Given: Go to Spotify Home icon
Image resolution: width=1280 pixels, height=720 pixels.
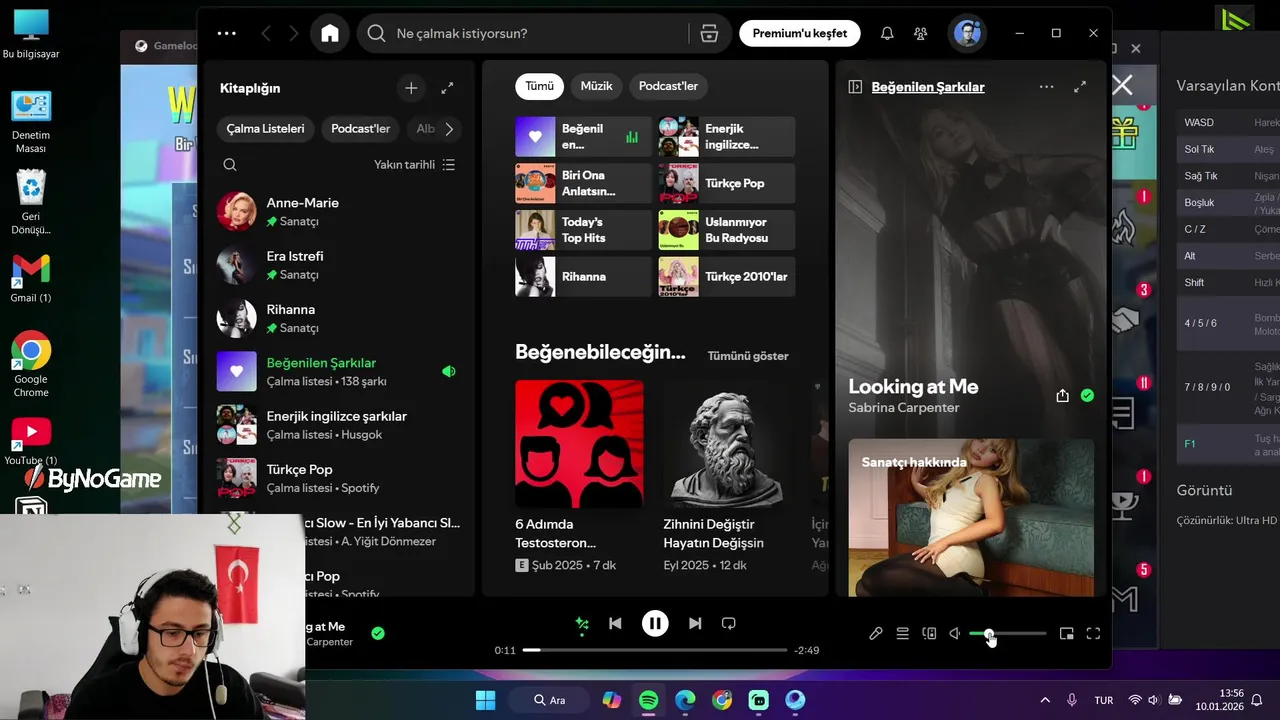Looking at the screenshot, I should click(x=330, y=33).
